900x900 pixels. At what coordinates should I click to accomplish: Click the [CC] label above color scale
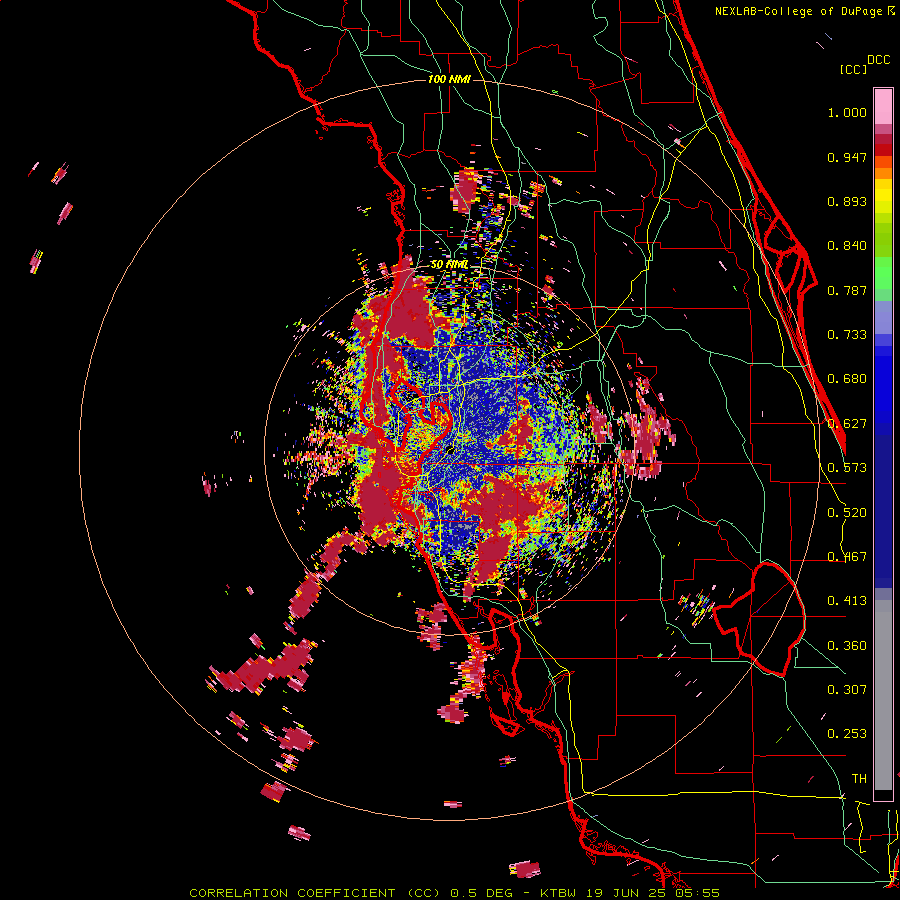[x=853, y=69]
